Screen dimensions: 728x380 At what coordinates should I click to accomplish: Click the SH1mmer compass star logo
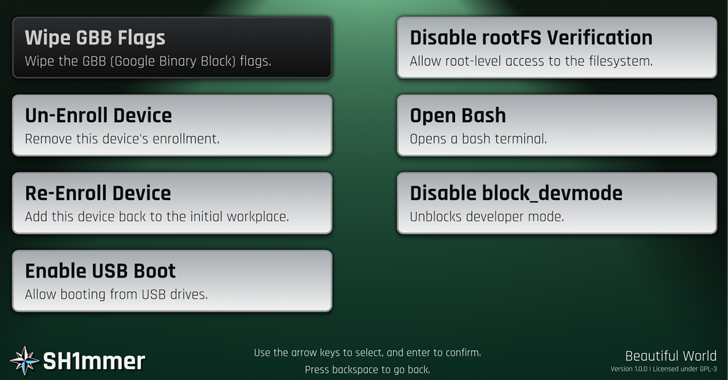coord(25,360)
